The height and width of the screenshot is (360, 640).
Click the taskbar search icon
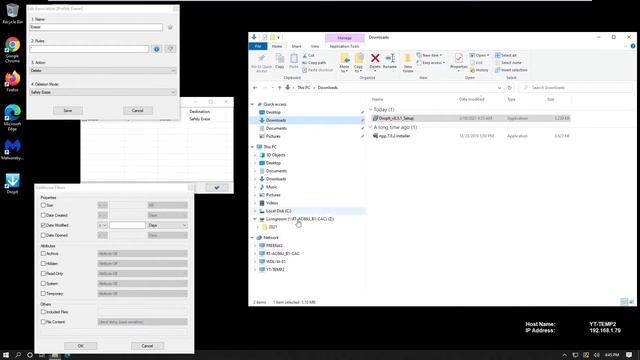click(x=18, y=355)
